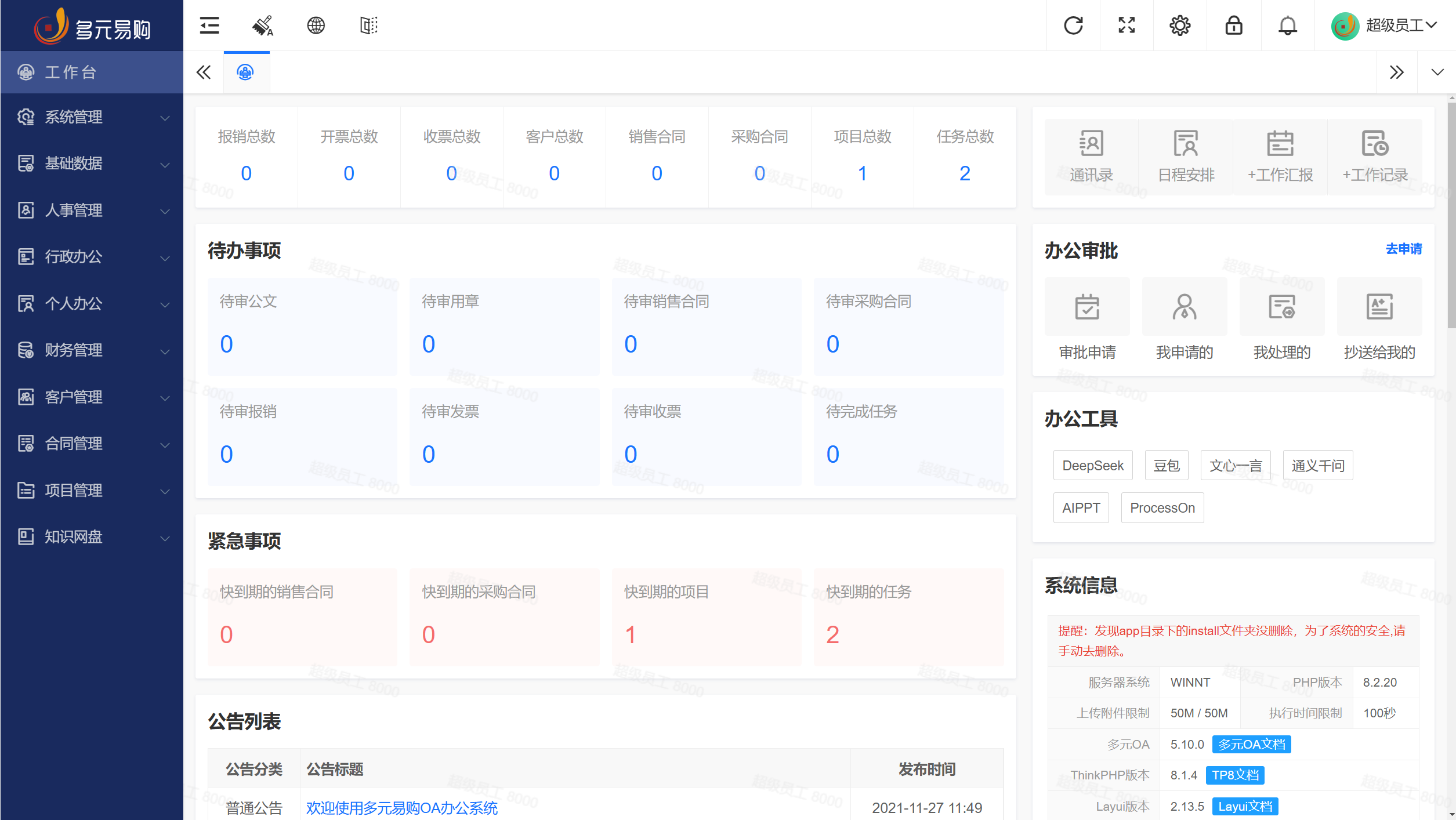Screen dimensions: 1456x820
Task: Collapse the sidebar with the menu fold icon
Action: pos(209,26)
